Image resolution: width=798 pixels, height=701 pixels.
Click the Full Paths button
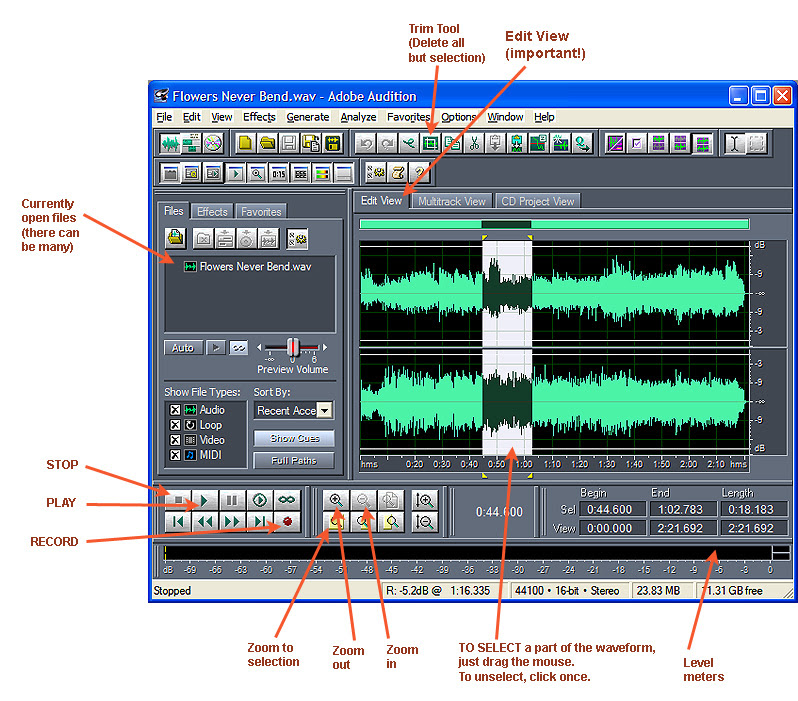click(x=294, y=460)
